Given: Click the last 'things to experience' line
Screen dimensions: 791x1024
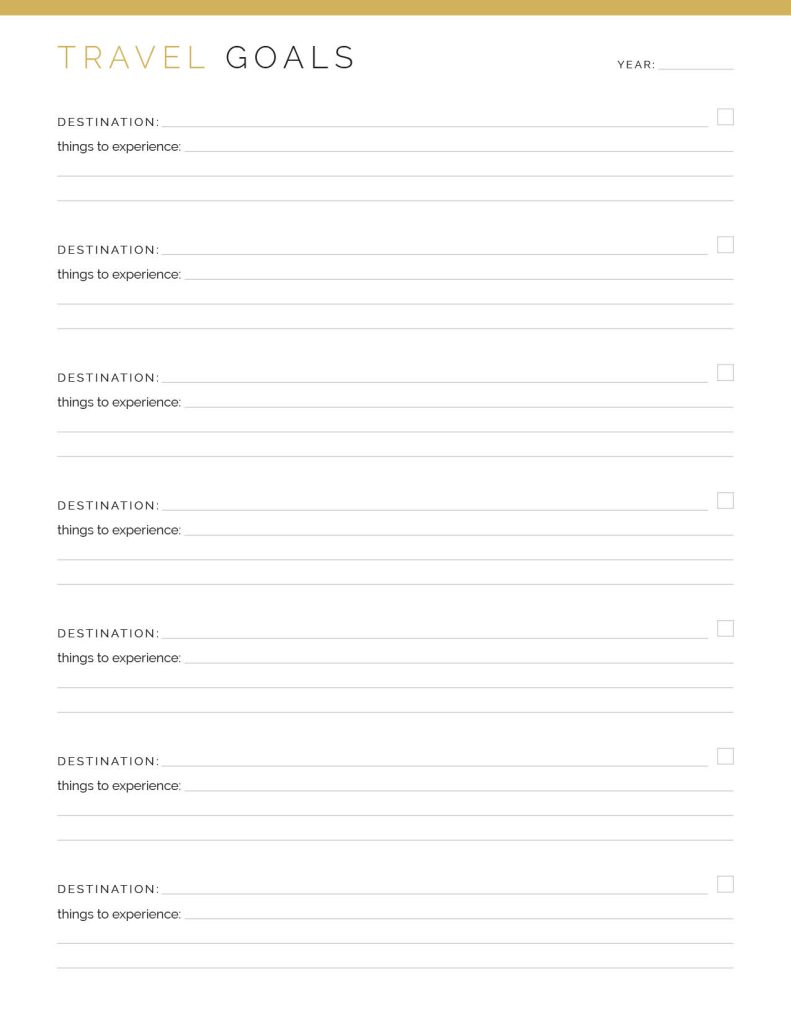Looking at the screenshot, I should coord(459,914).
